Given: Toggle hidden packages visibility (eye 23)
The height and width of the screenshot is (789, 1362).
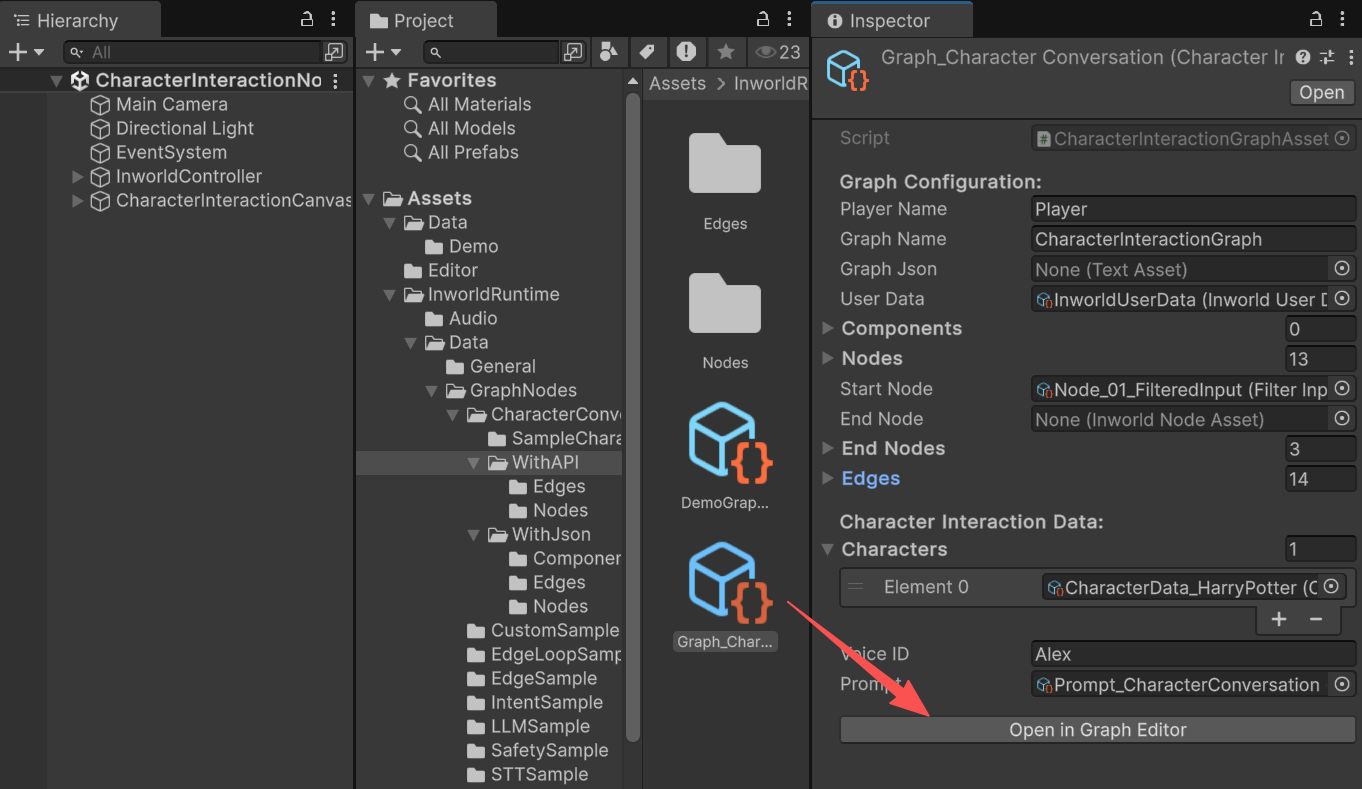Looking at the screenshot, I should coord(778,52).
